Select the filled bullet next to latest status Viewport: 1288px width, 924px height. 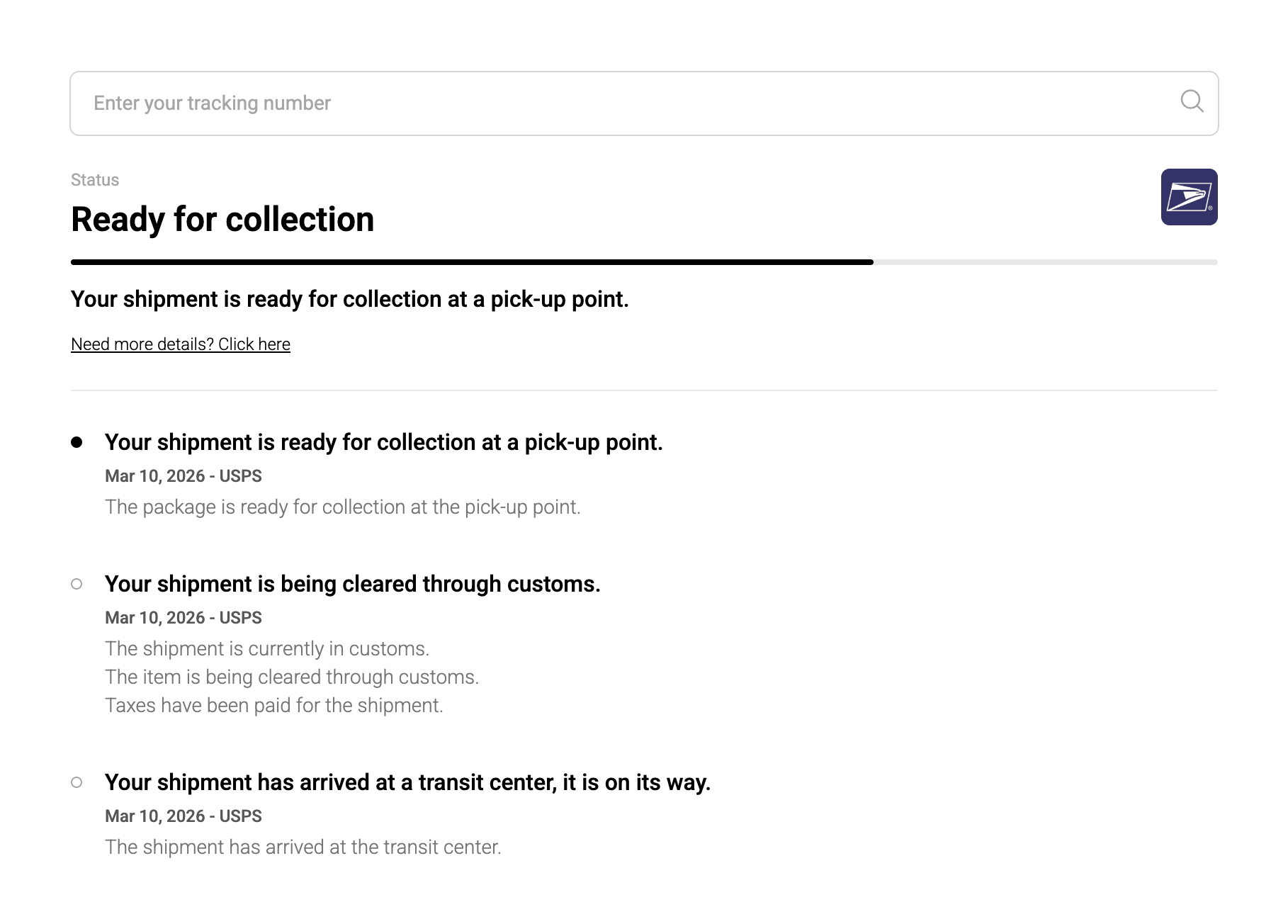(77, 441)
